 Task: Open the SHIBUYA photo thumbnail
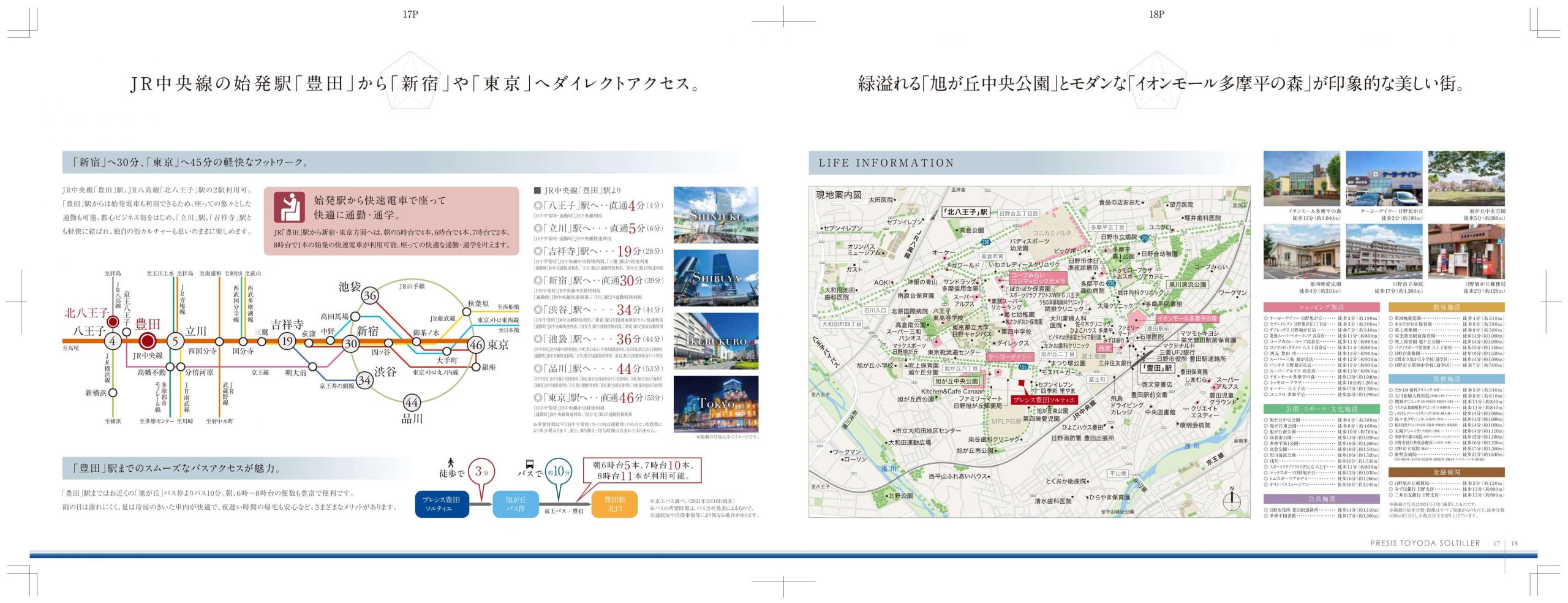tap(715, 278)
